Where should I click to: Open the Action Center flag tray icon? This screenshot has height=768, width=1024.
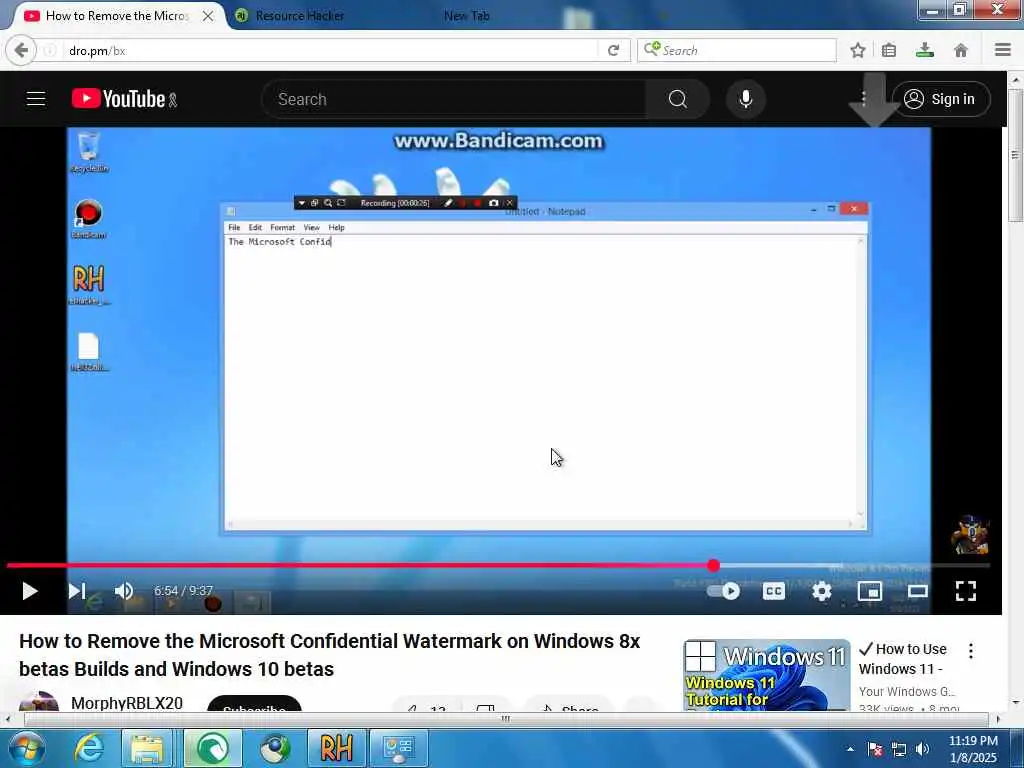pos(874,749)
